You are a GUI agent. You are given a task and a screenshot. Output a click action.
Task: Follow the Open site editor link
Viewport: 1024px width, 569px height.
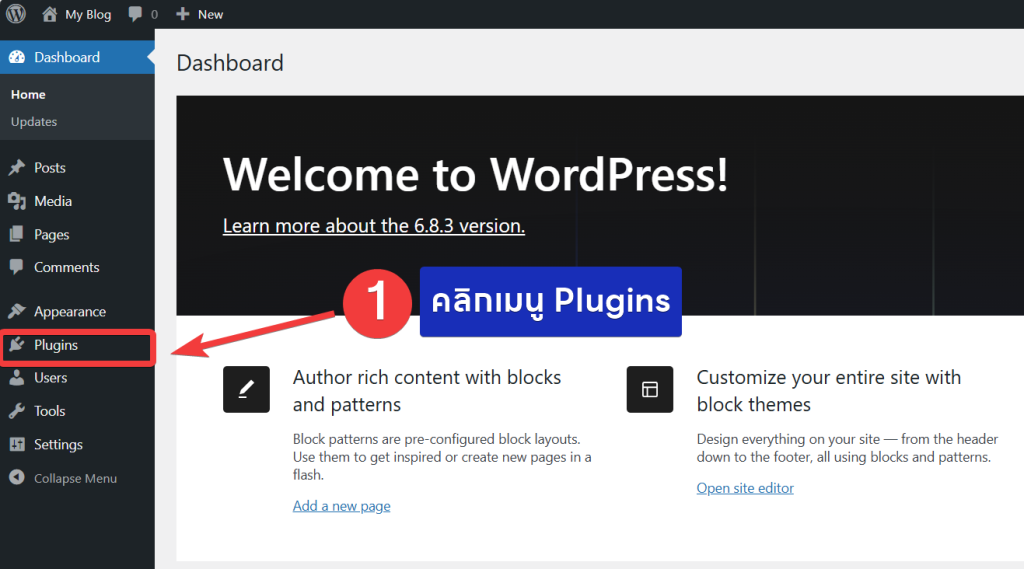745,488
